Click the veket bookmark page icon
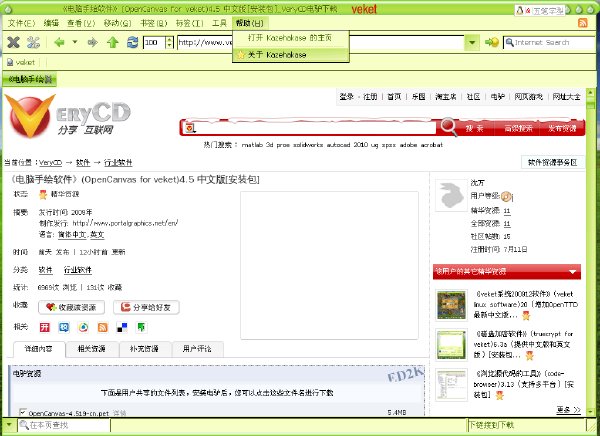This screenshot has width=600, height=436. [x=10, y=62]
